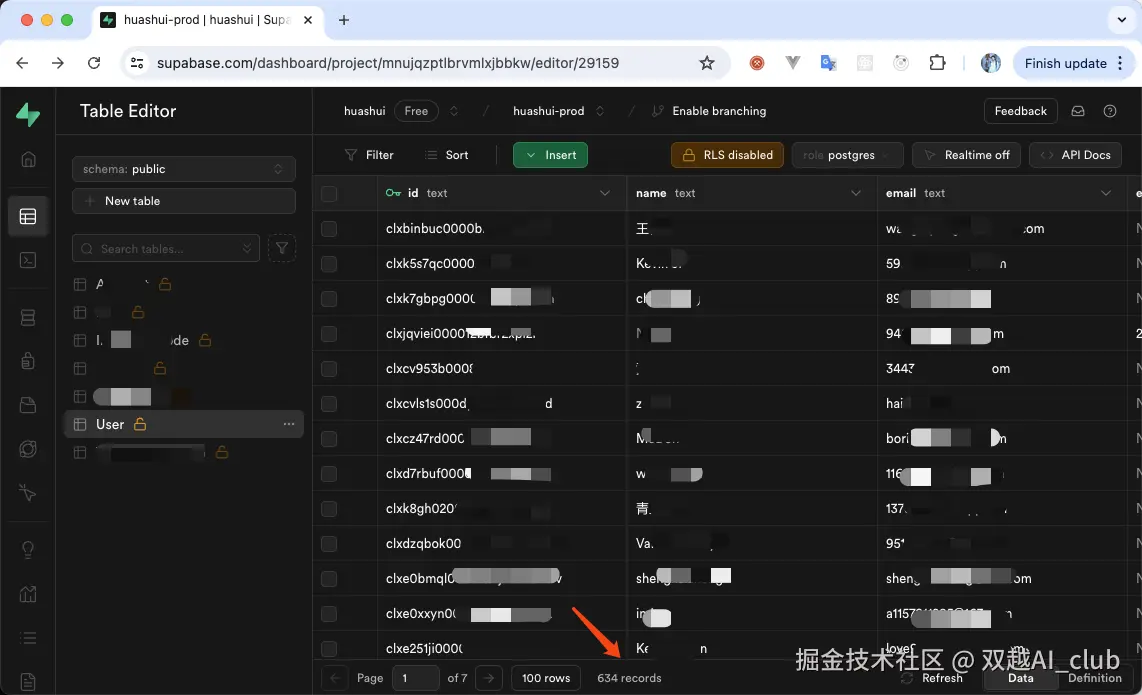
Task: Expand the huashui-prod project switcher arrows
Action: (600, 111)
